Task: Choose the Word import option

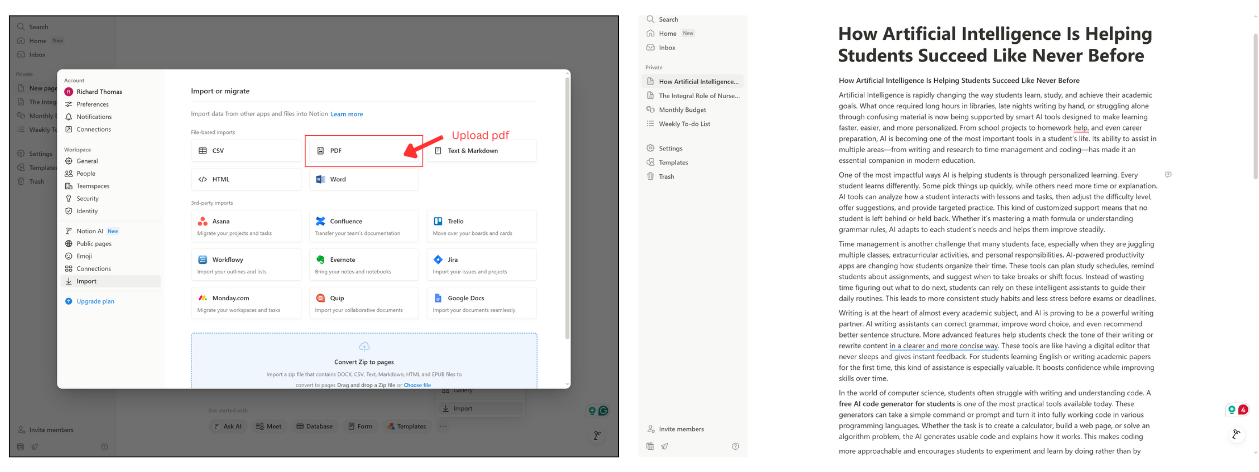Action: [x=364, y=179]
